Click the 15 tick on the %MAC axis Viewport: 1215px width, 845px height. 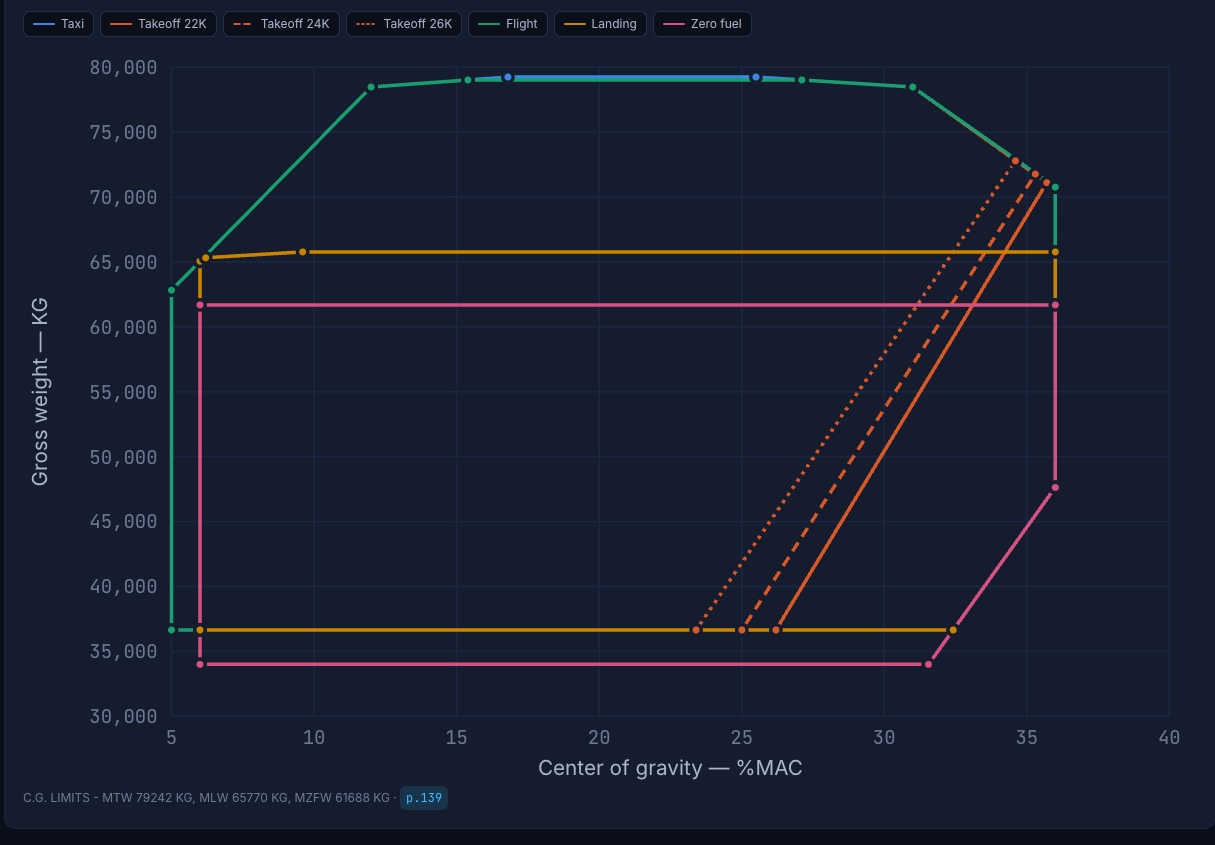click(x=456, y=738)
